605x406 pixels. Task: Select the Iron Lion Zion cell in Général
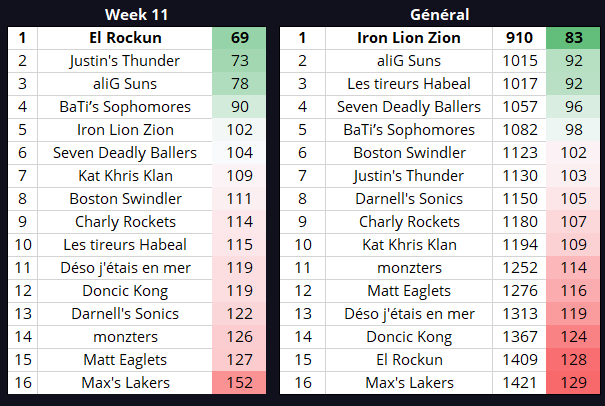[409, 38]
